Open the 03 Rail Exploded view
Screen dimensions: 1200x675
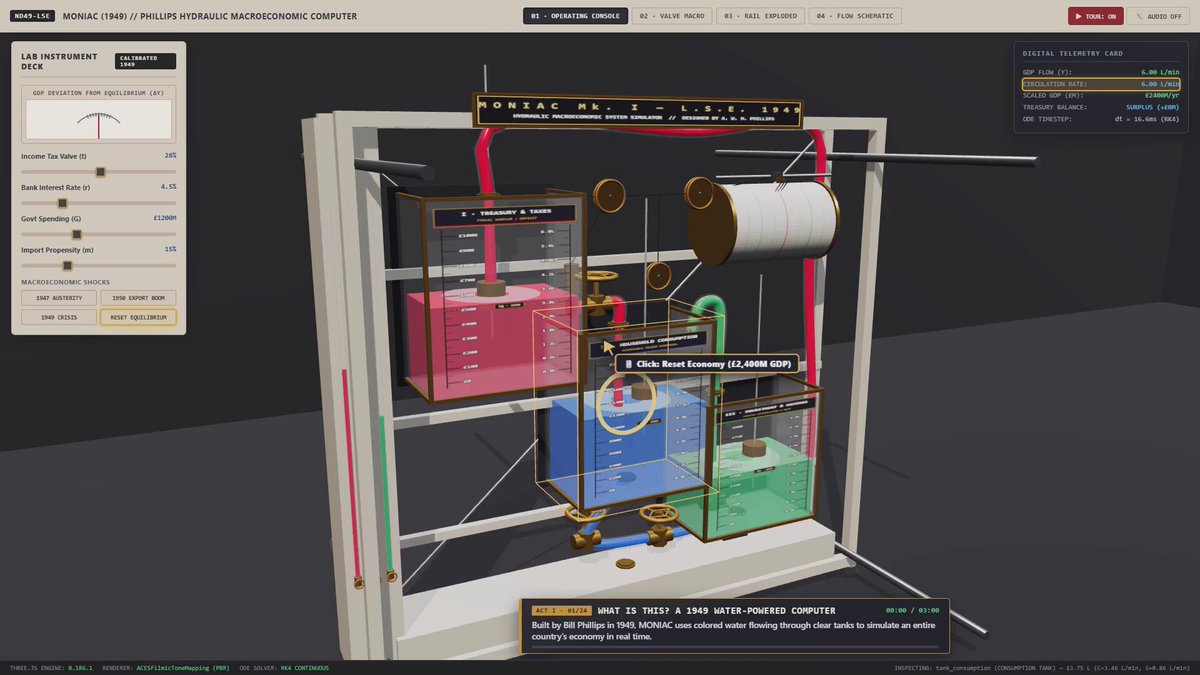(760, 16)
